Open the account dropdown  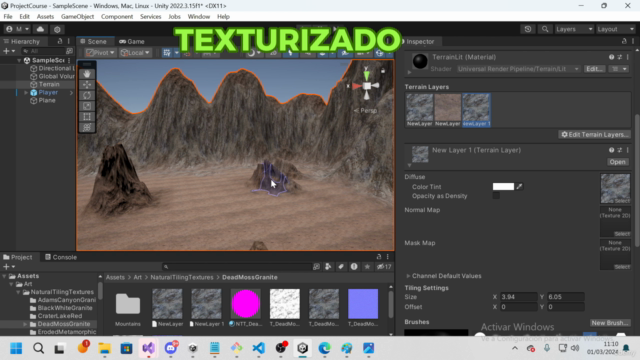point(18,29)
